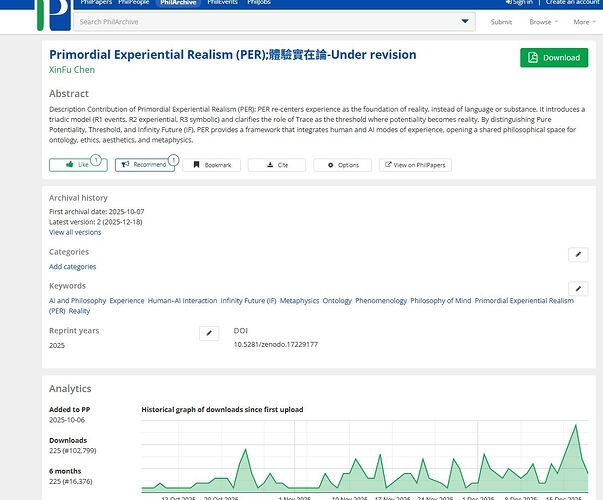Toggle Recommend for this paper
Viewport: 603px width, 500px height.
pos(146,164)
